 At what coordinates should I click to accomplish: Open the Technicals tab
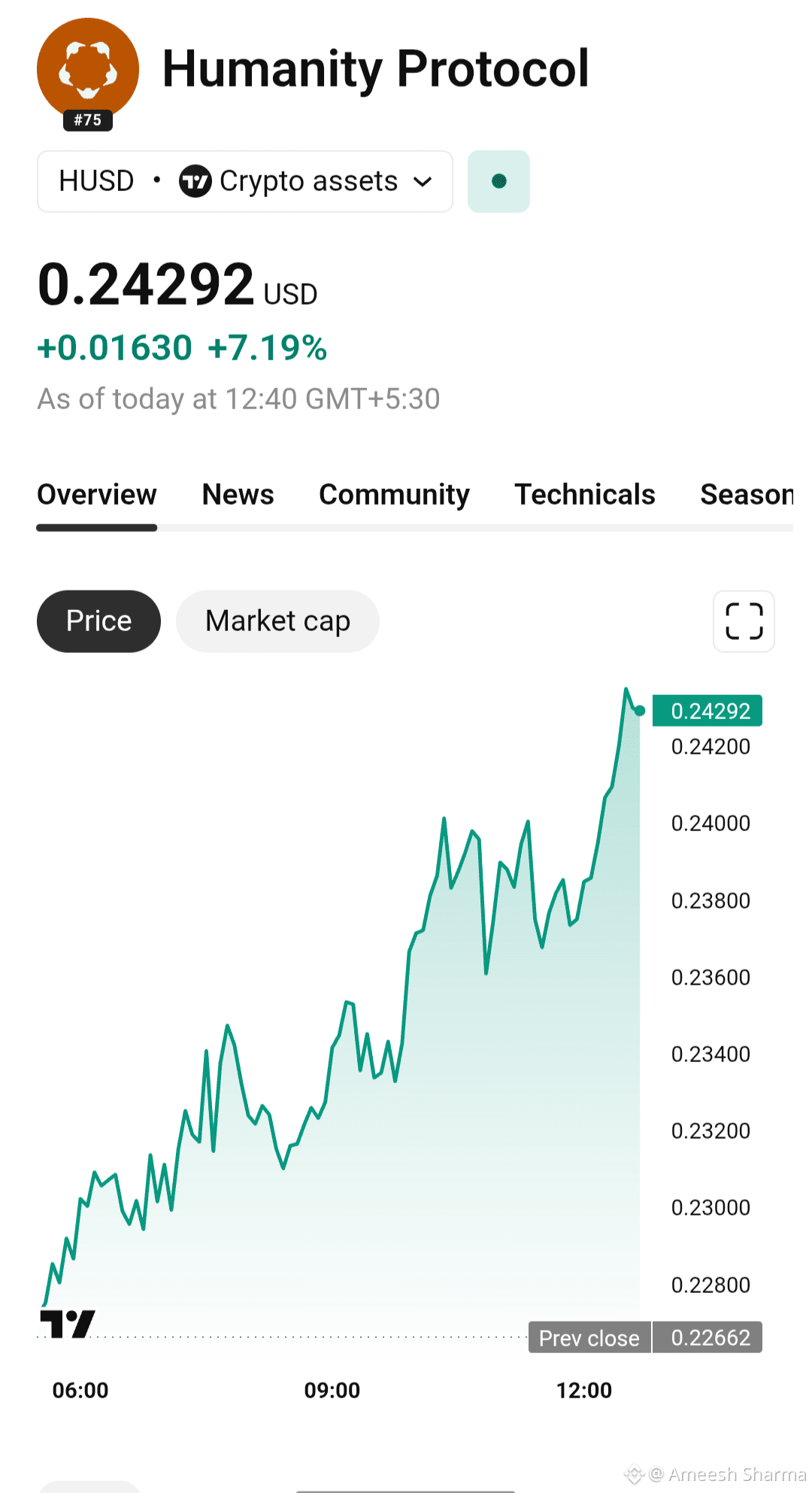(x=585, y=495)
